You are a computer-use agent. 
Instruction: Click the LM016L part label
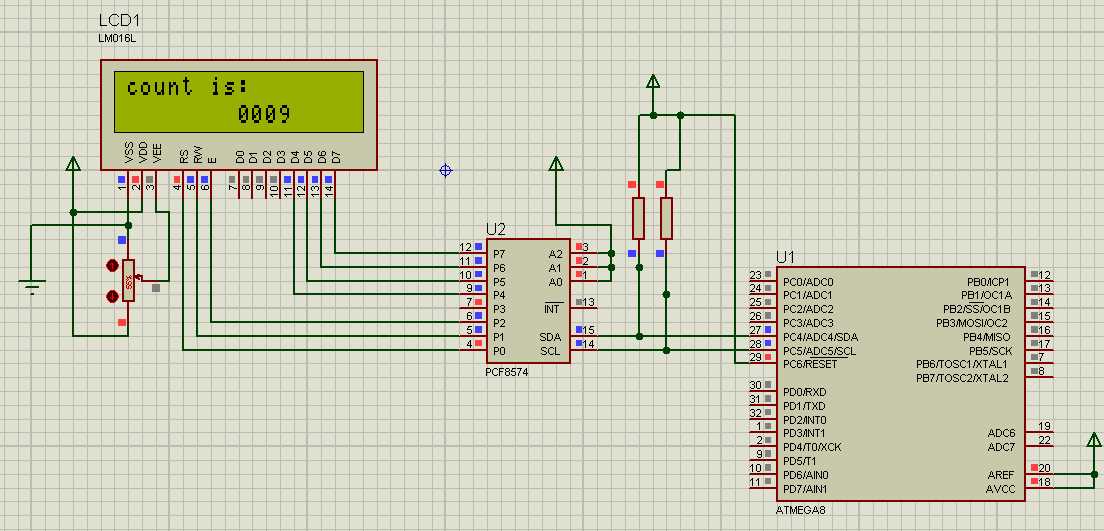click(x=117, y=39)
